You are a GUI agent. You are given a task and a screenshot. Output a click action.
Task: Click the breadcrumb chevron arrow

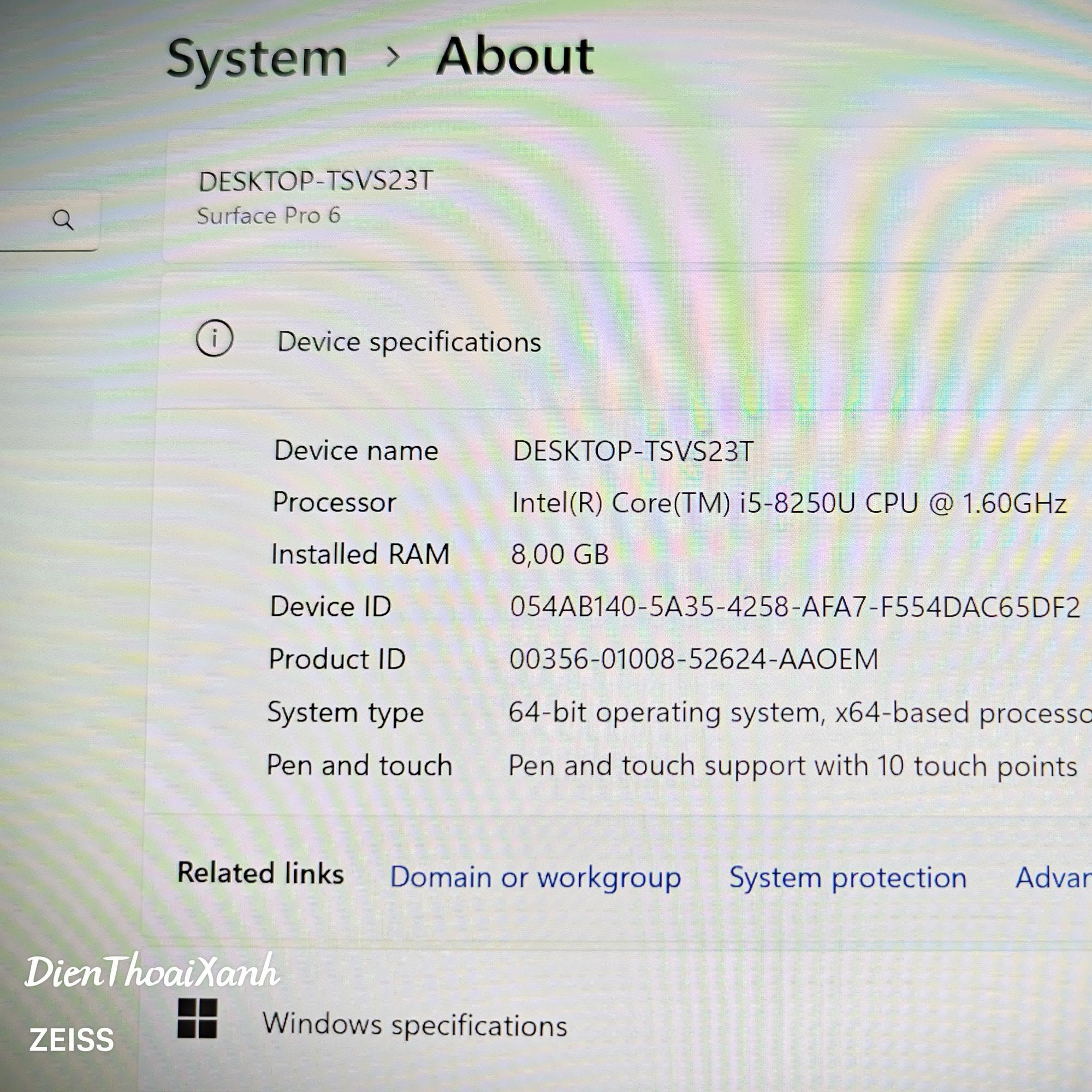pyautogui.click(x=393, y=57)
